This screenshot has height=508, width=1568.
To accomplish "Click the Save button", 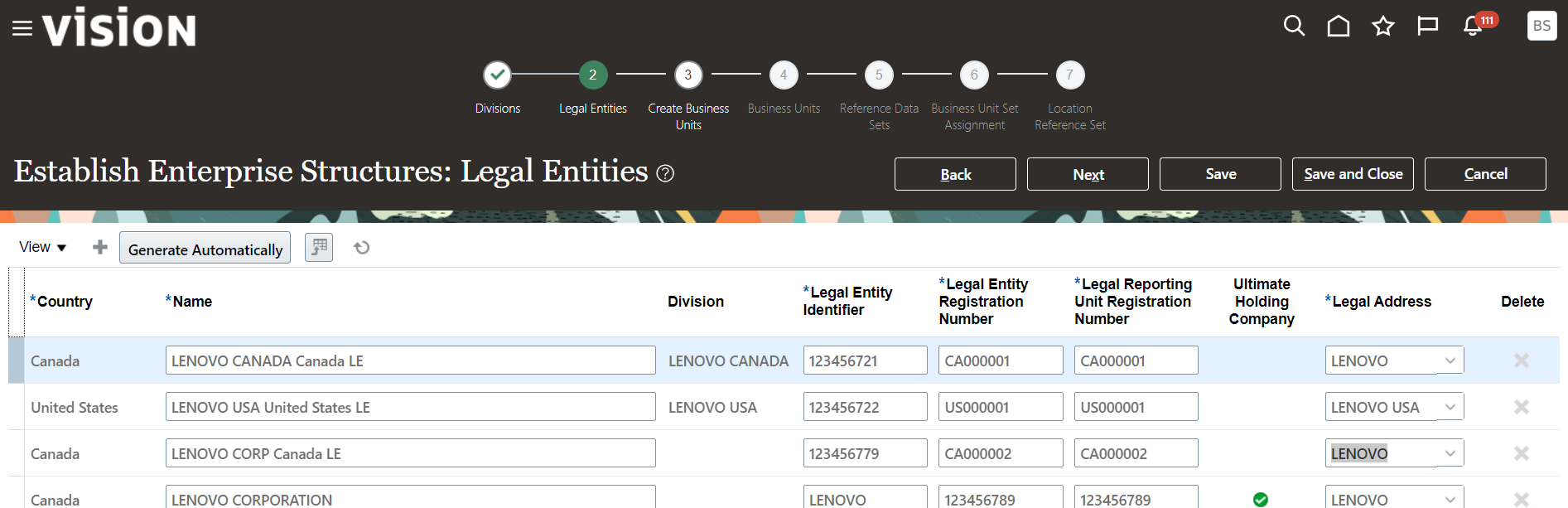I will pos(1220,174).
